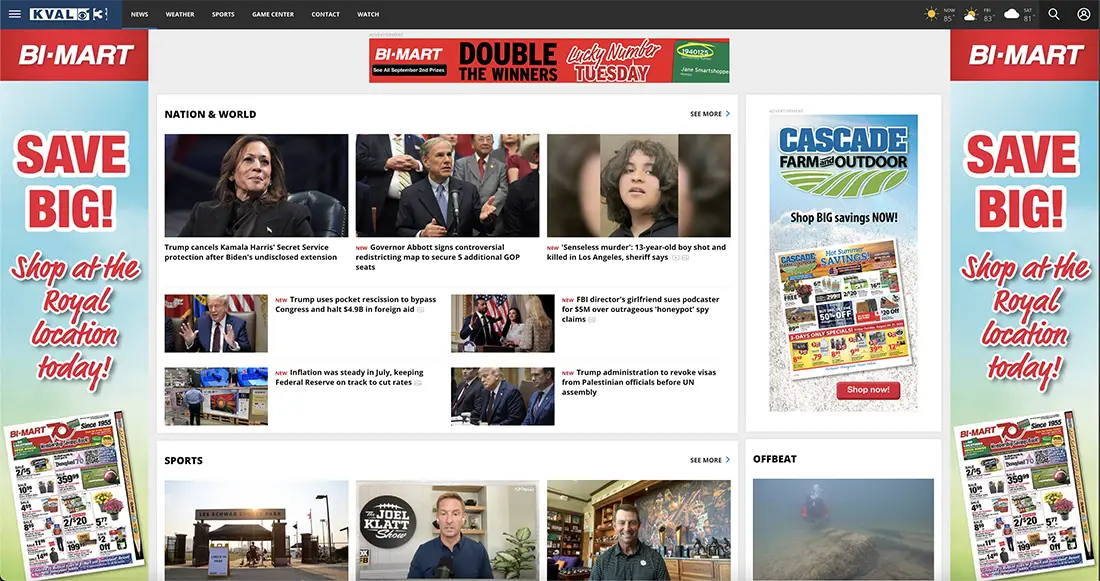Screen dimensions: 1100x581
Task: Read Governor Abbott redistricting map story
Action: 438,257
